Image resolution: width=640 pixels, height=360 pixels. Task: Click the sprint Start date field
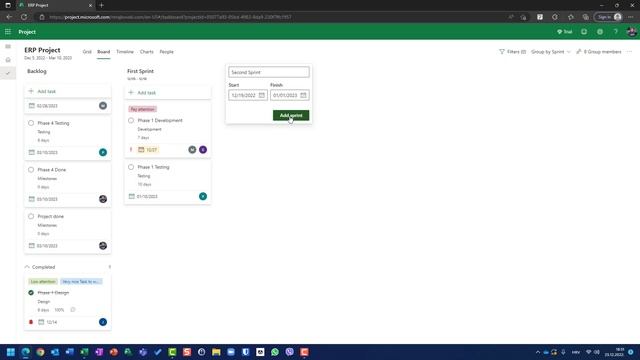[248, 95]
